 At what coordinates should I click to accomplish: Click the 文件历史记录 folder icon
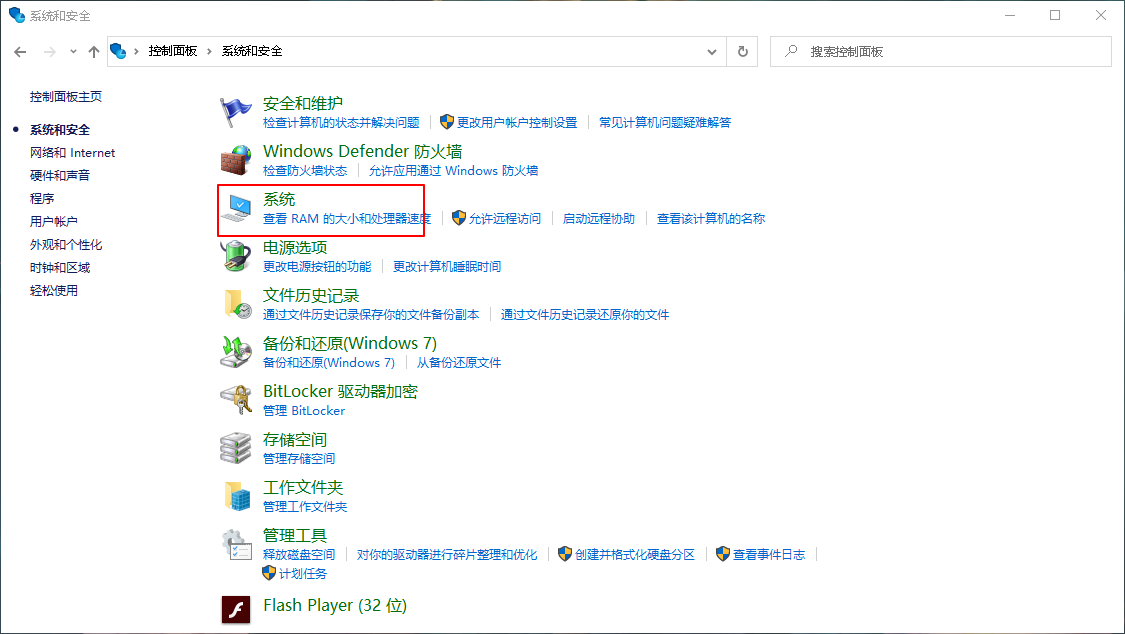point(236,304)
